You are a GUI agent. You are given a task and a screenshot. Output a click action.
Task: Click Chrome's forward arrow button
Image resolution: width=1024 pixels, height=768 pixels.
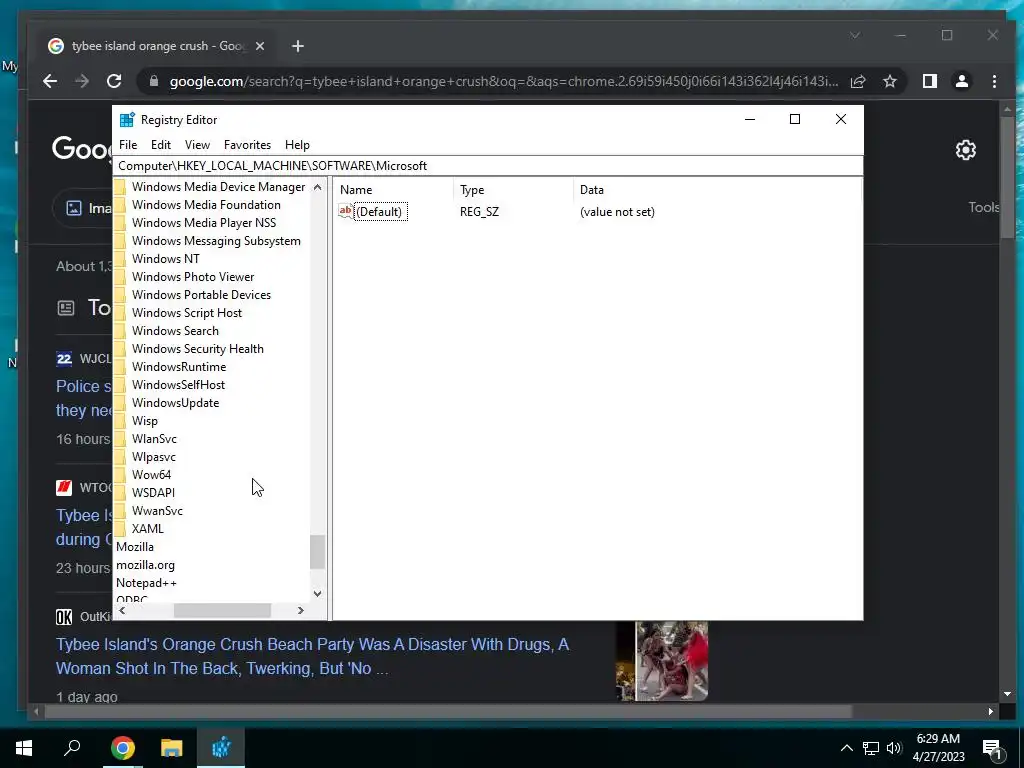(82, 81)
